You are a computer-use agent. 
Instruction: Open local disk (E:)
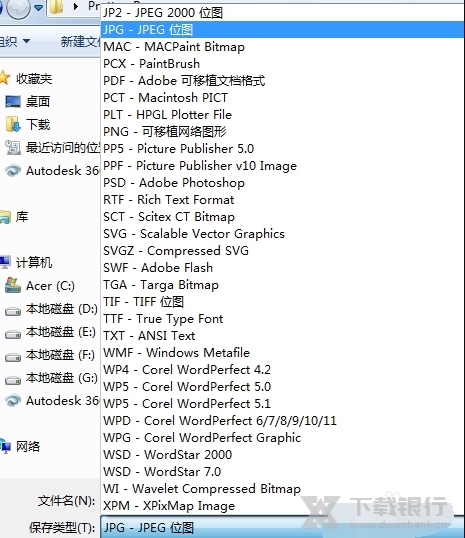coord(61,332)
